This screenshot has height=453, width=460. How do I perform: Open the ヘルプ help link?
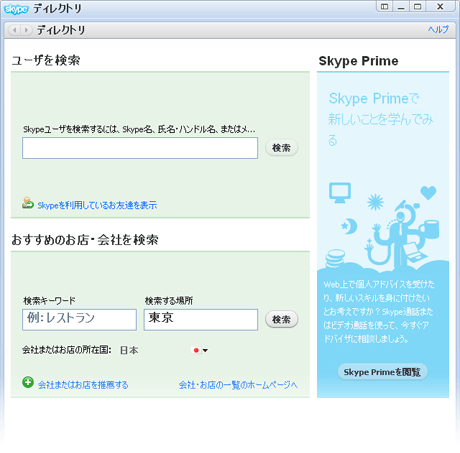[x=438, y=29]
